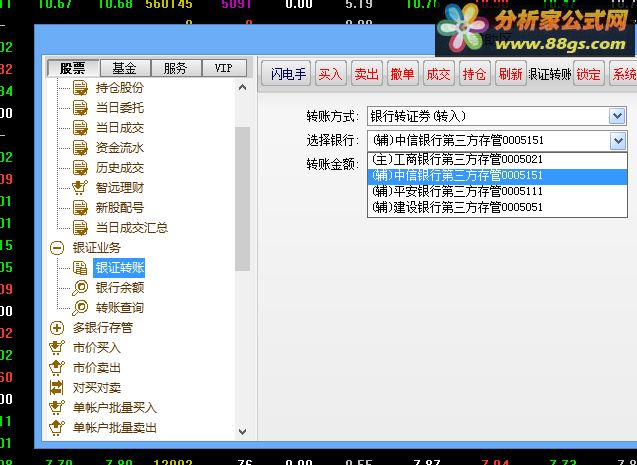This screenshot has height=465, width=637.
Task: Switch to the 股票 tab
Action: [73, 68]
